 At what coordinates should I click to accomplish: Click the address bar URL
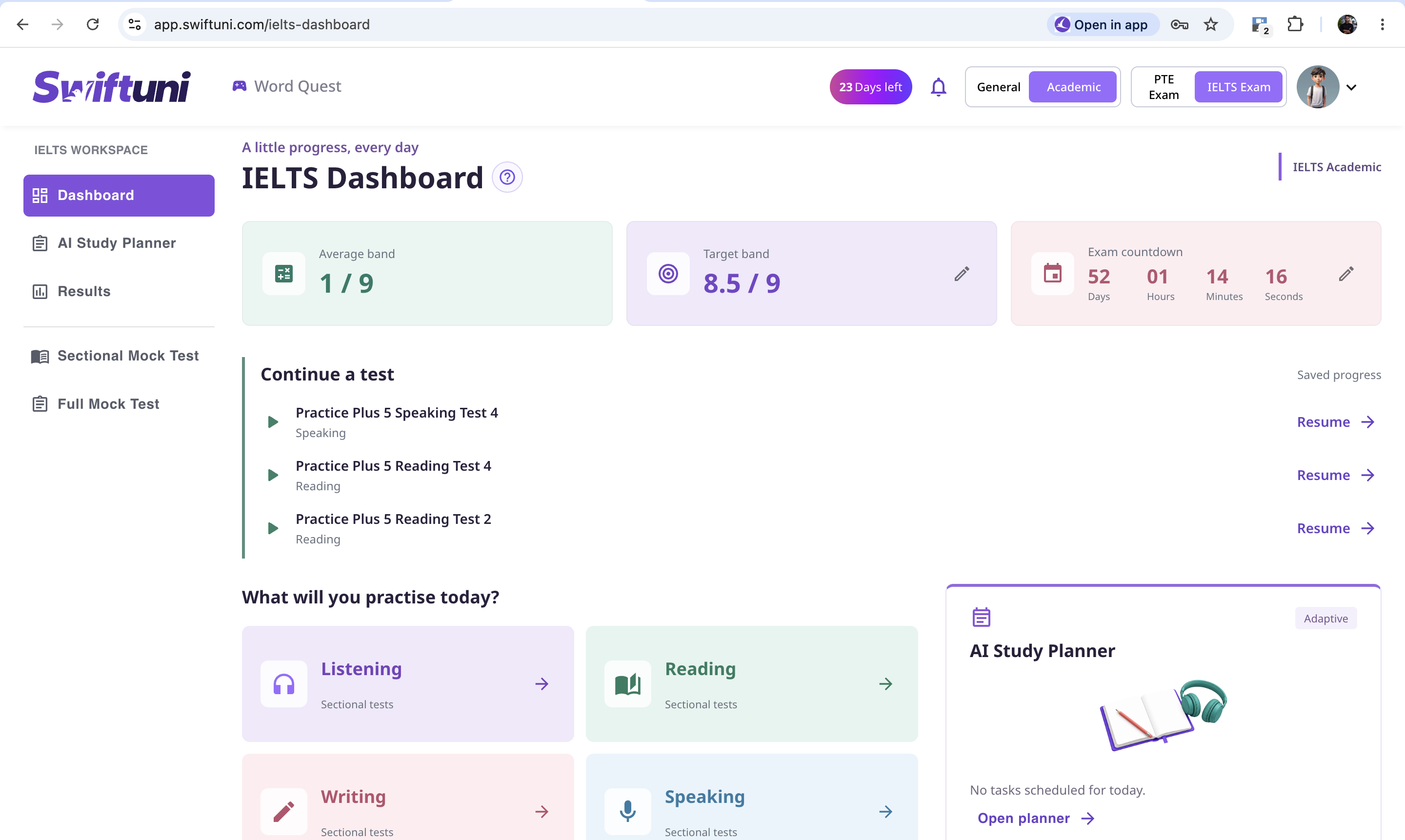pyautogui.click(x=261, y=24)
